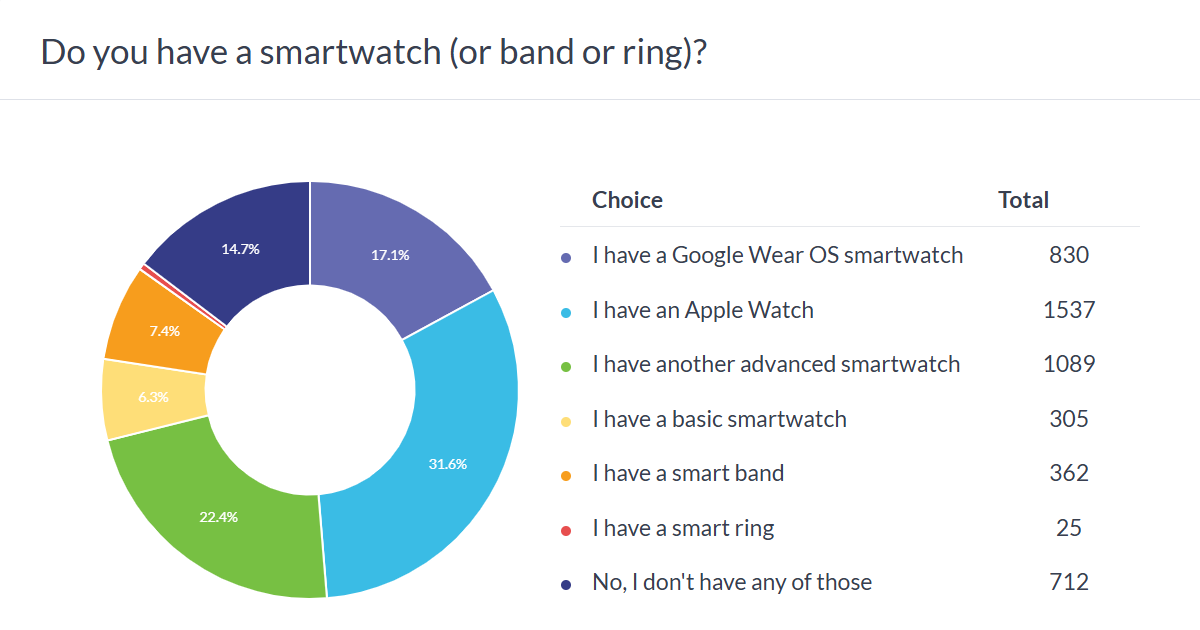Select 'I have a Google Wear OS smartwatch' label
1200x630 pixels.
click(777, 255)
